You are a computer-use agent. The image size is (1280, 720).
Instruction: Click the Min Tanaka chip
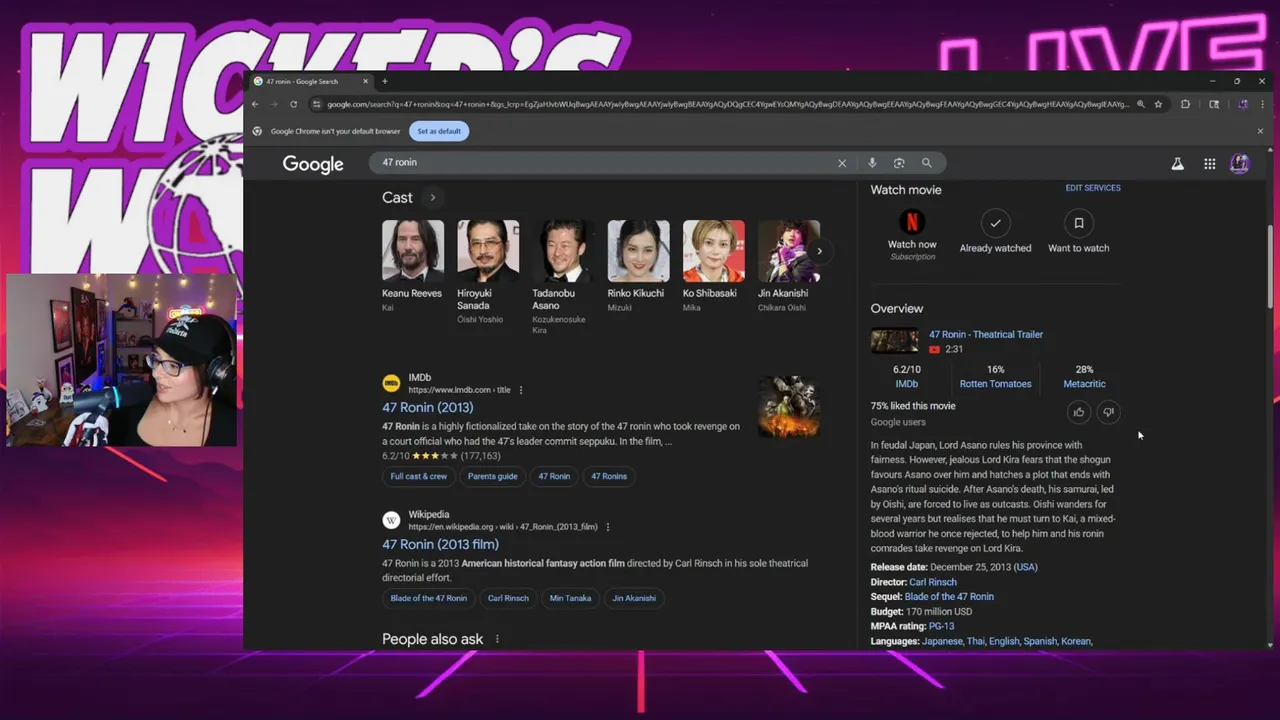(x=570, y=598)
